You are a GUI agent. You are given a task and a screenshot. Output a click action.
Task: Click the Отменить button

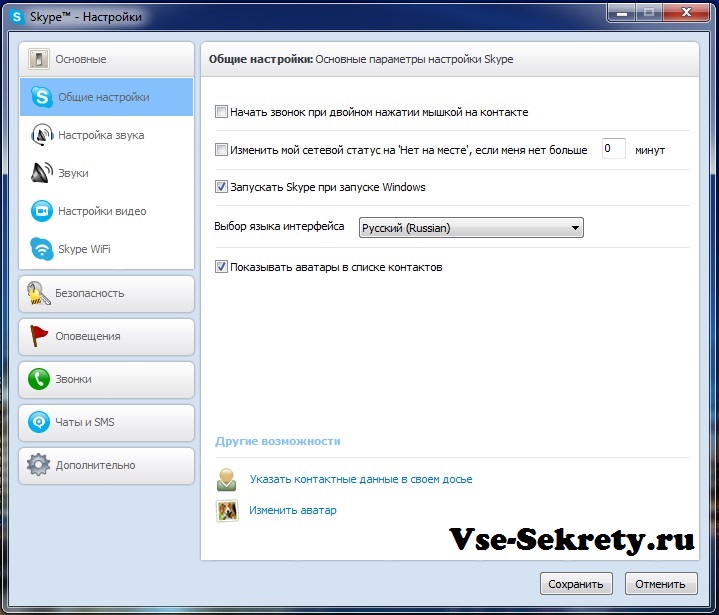[x=661, y=584]
